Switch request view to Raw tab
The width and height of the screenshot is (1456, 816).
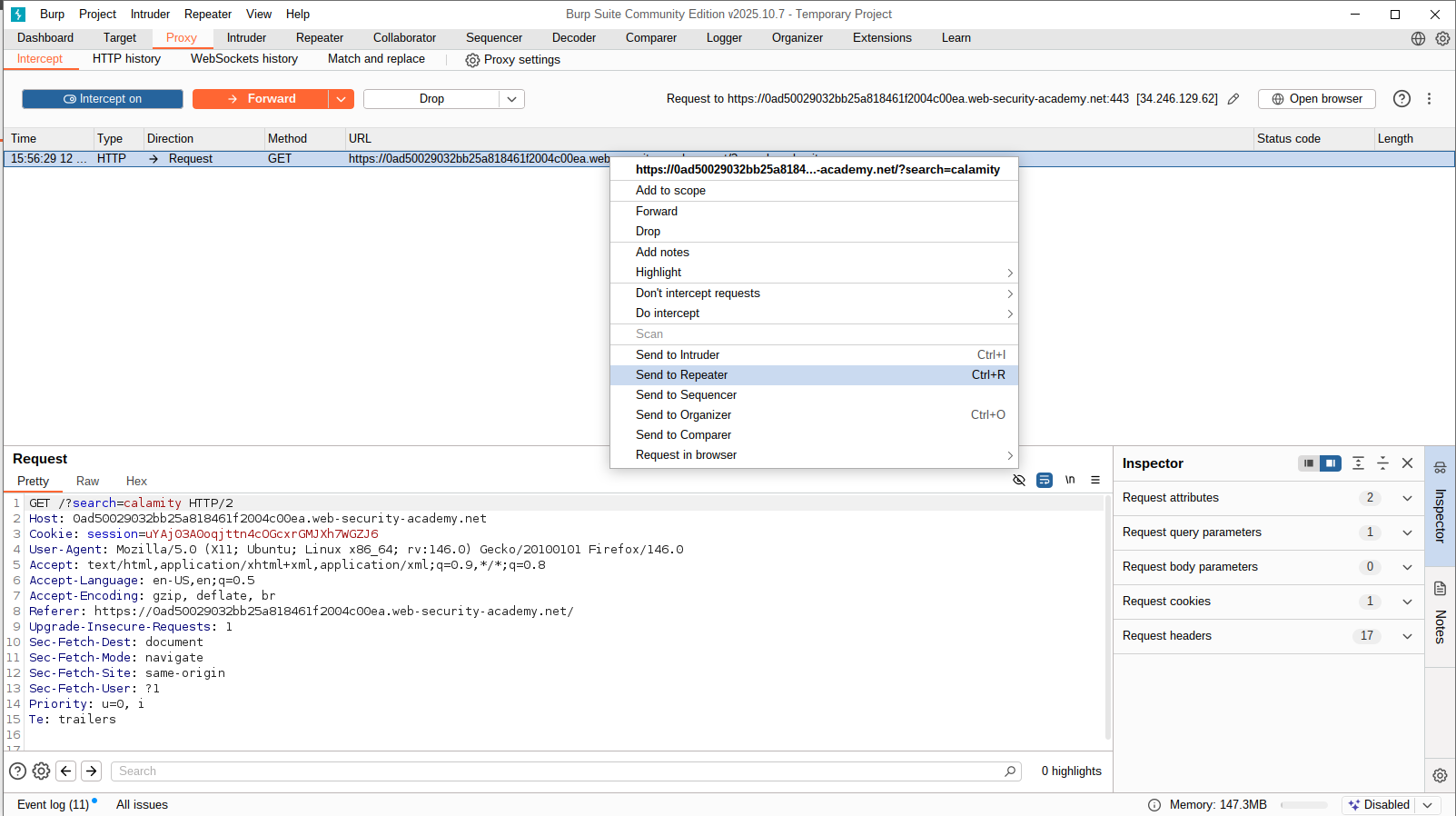(88, 482)
